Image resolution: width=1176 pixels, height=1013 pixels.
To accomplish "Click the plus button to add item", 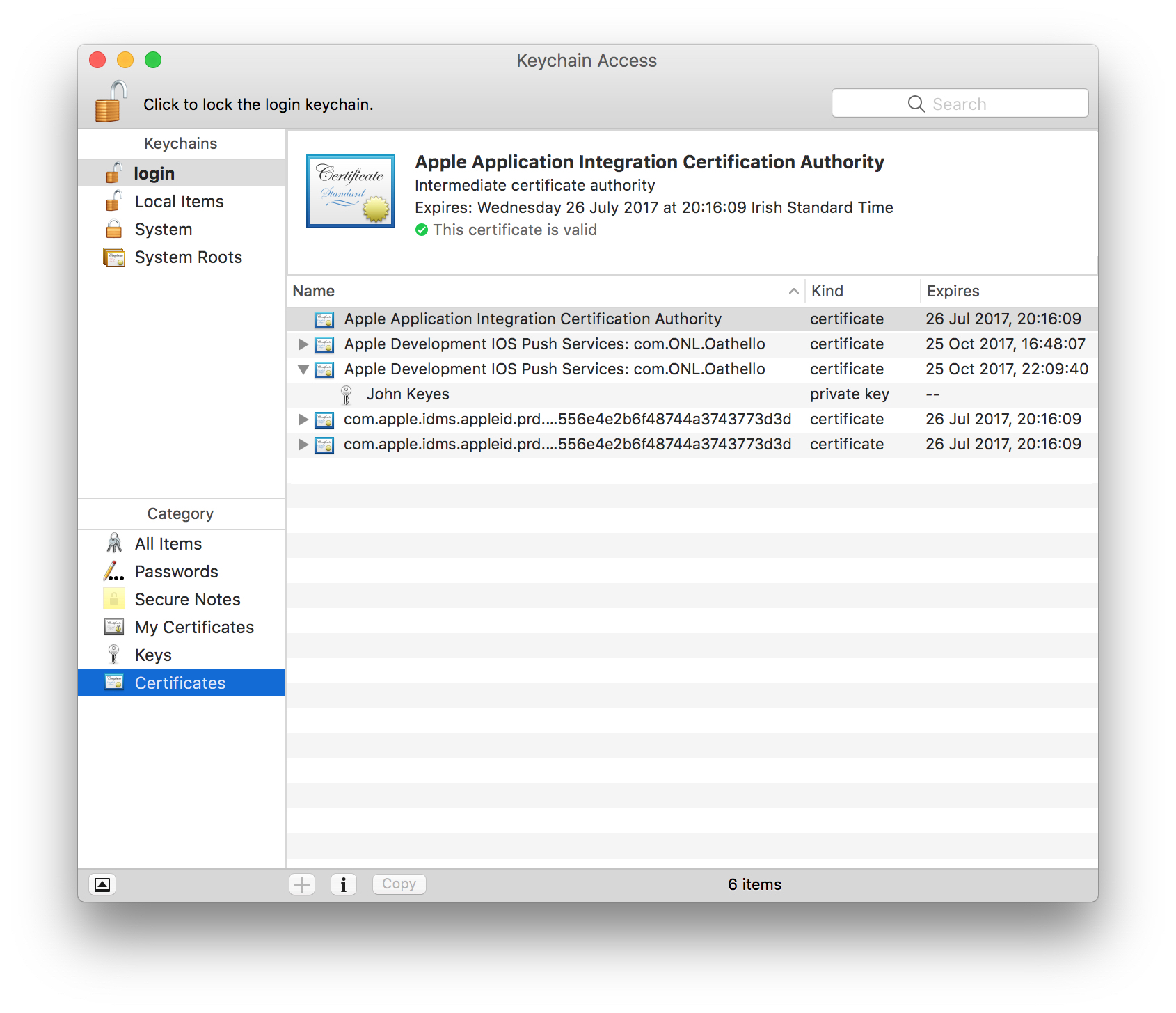I will (302, 884).
